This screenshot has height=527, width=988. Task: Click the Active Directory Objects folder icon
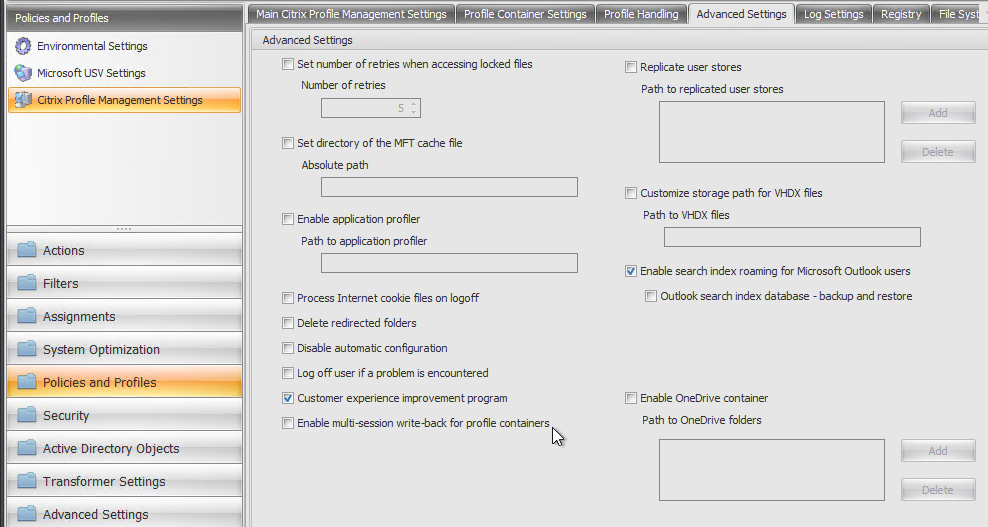[27, 448]
